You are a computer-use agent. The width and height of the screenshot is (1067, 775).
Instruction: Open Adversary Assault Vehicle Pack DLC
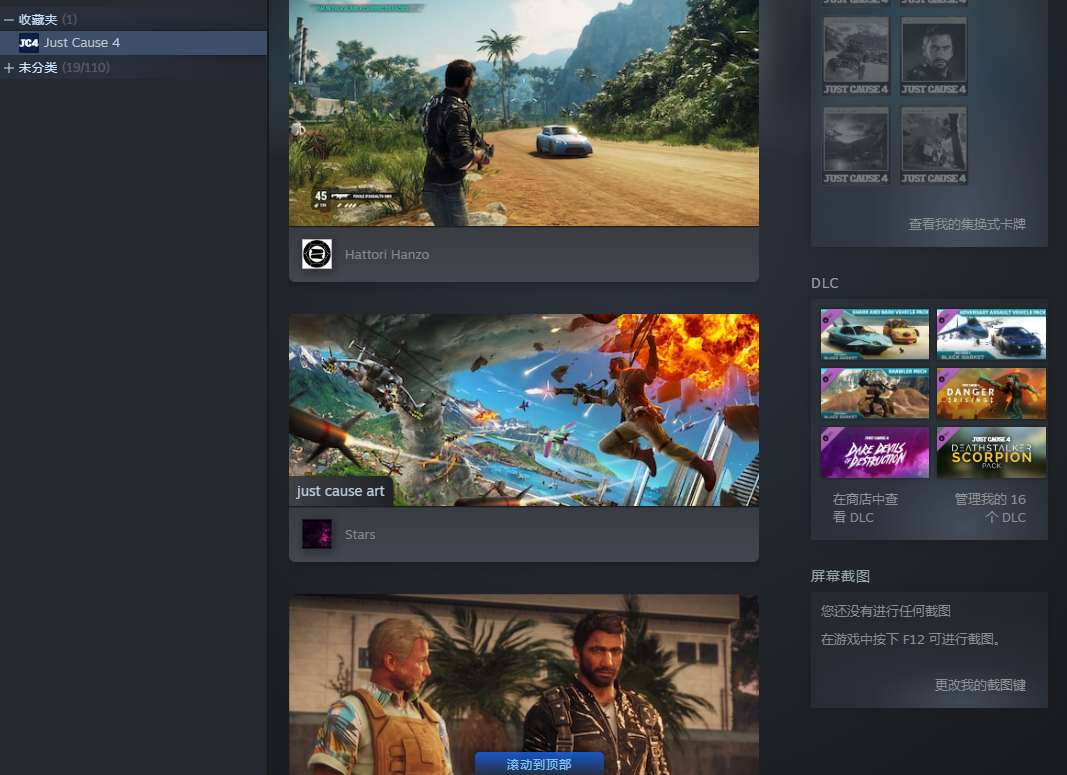pos(991,335)
